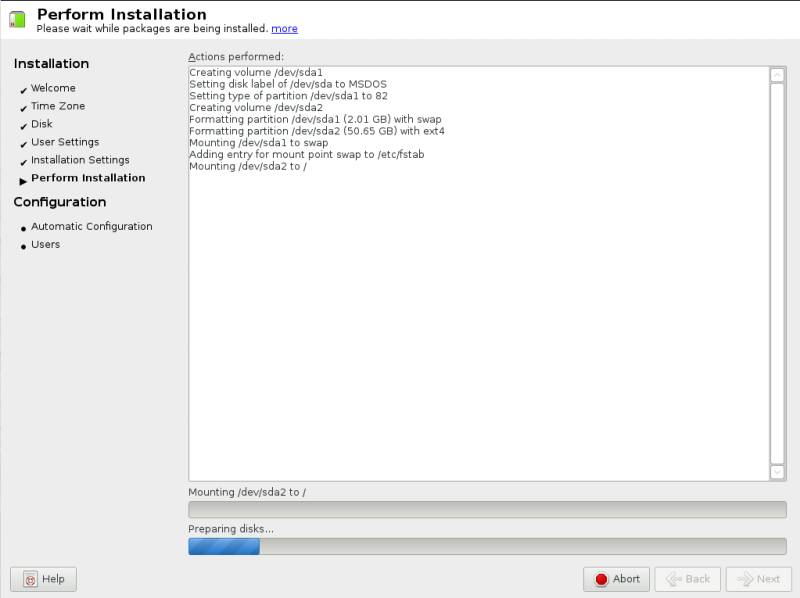Click the checkmark next to Installation Settings
800x598 pixels.
(x=23, y=162)
